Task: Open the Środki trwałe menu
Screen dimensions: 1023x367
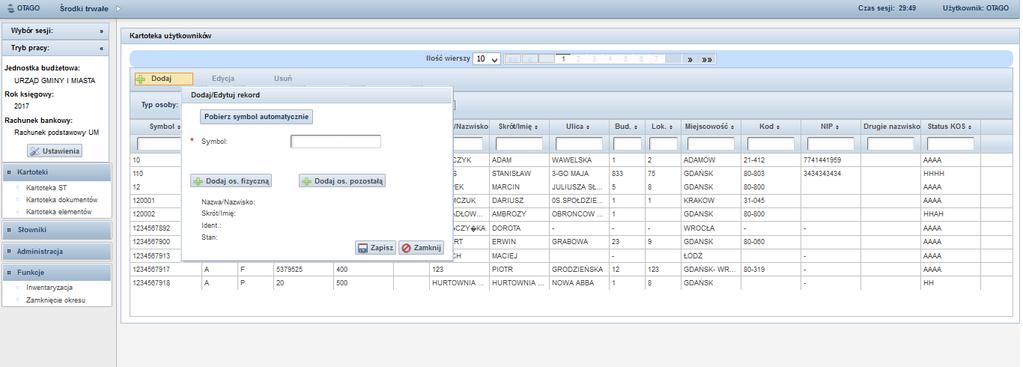Action: pyautogui.click(x=84, y=8)
